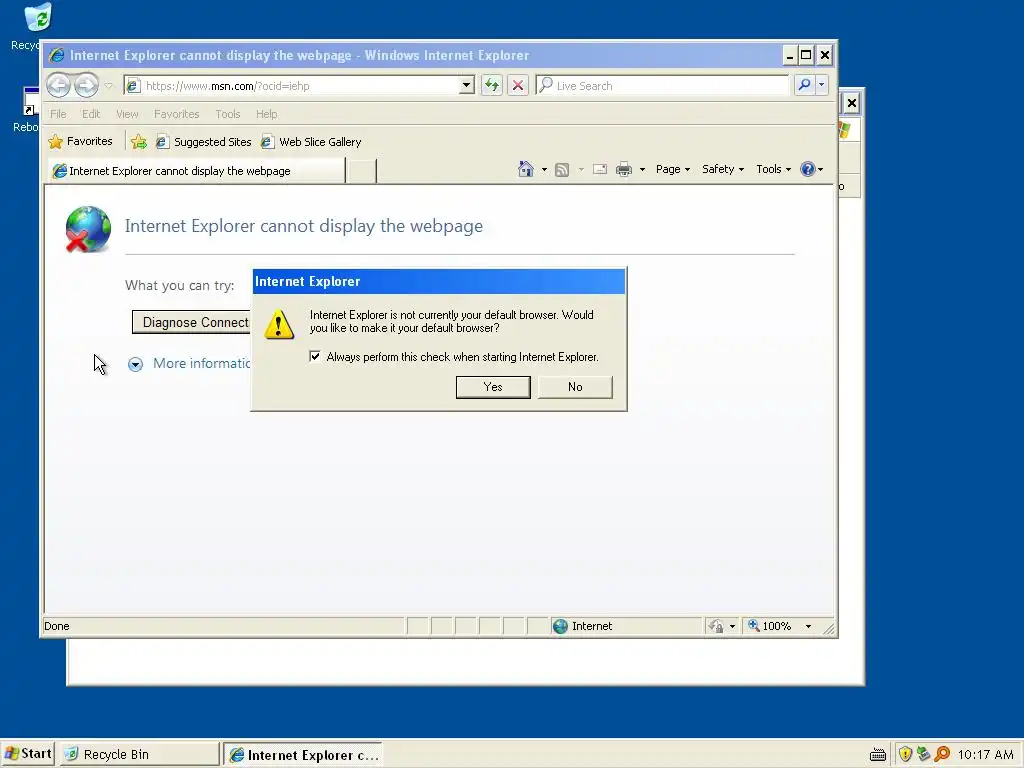Click the 100% zoom level button
The width and height of the screenshot is (1024, 768).
771,626
